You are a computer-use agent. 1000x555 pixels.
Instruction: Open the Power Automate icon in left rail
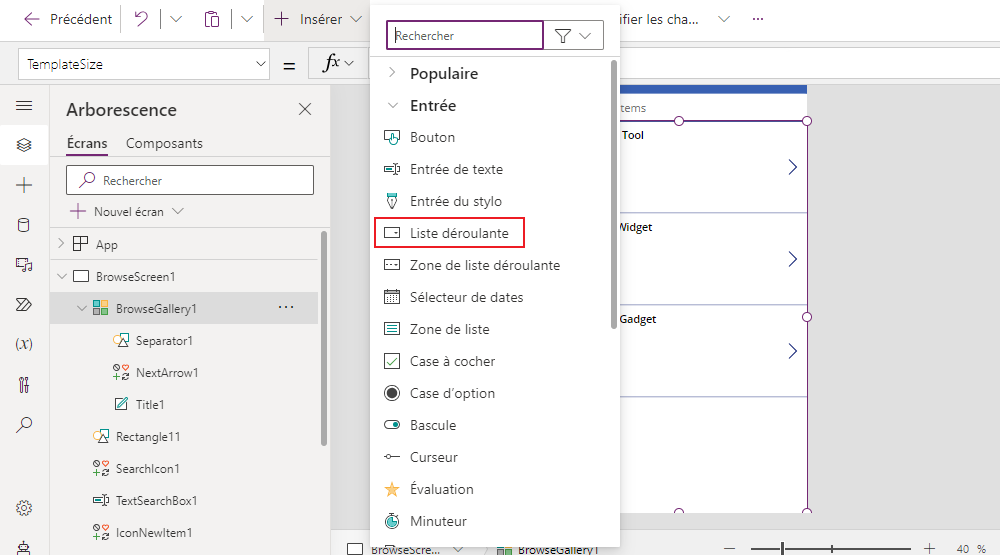click(x=24, y=304)
